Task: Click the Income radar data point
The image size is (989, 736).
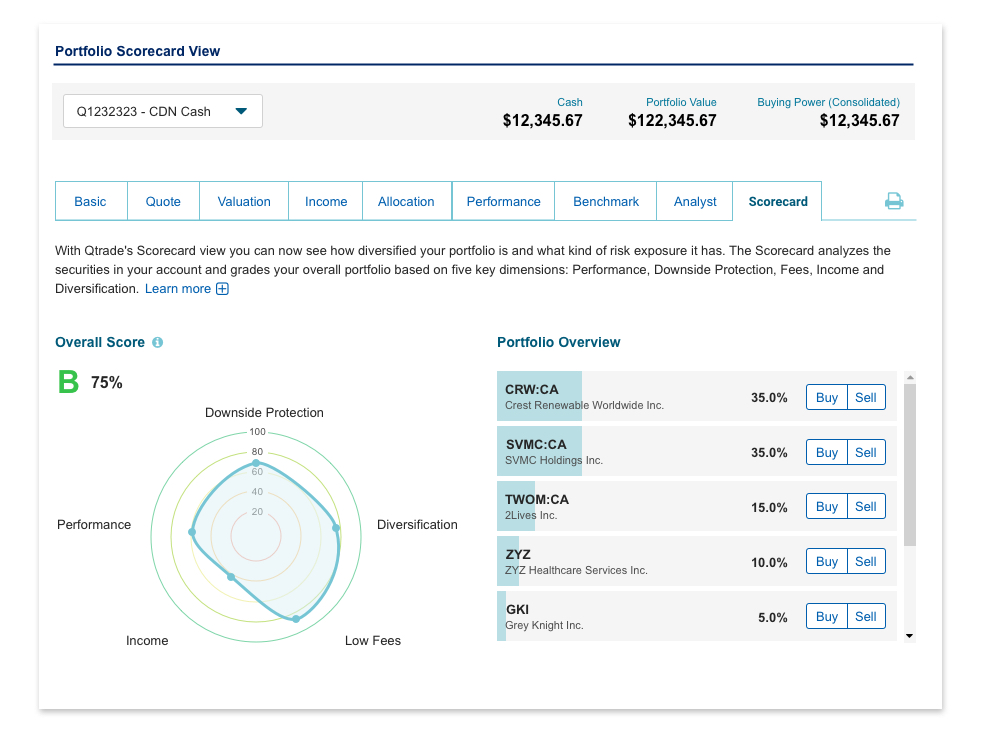Action: (x=231, y=577)
